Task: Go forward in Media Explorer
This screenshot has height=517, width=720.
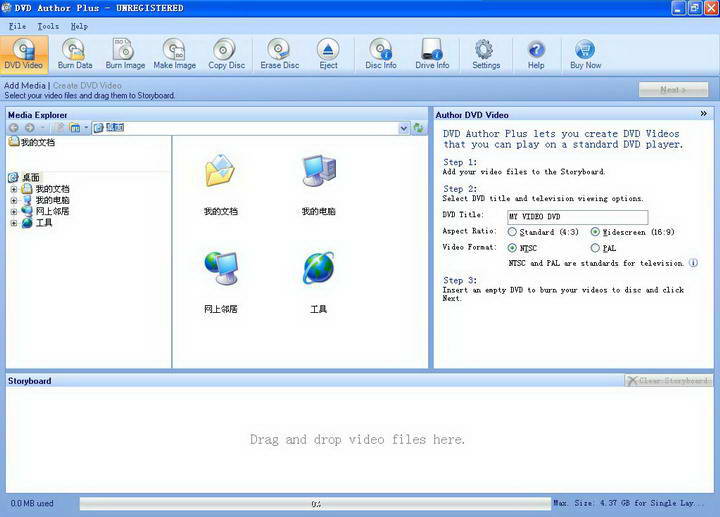Action: click(x=29, y=128)
